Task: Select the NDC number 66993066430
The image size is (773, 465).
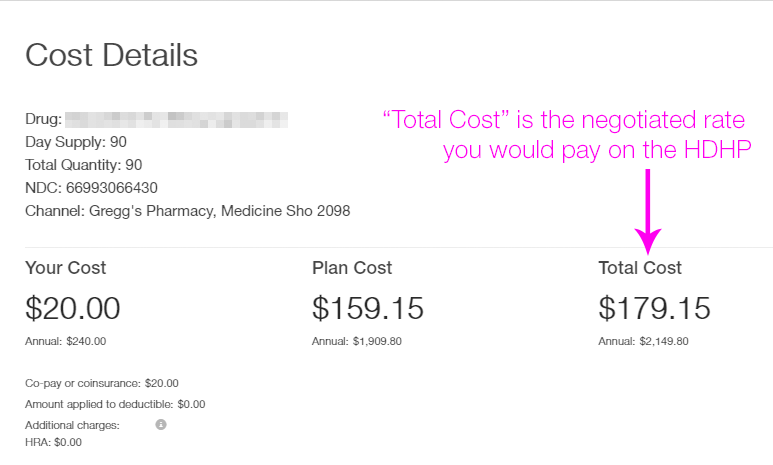Action: 112,188
